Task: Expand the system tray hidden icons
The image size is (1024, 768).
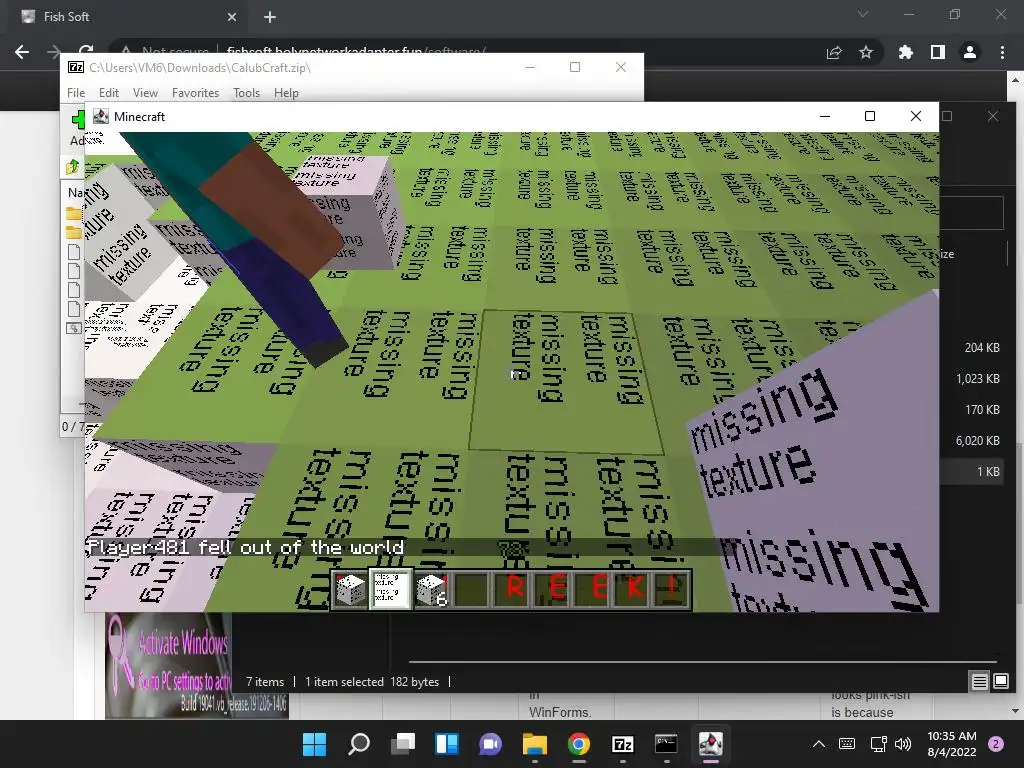Action: pyautogui.click(x=819, y=744)
